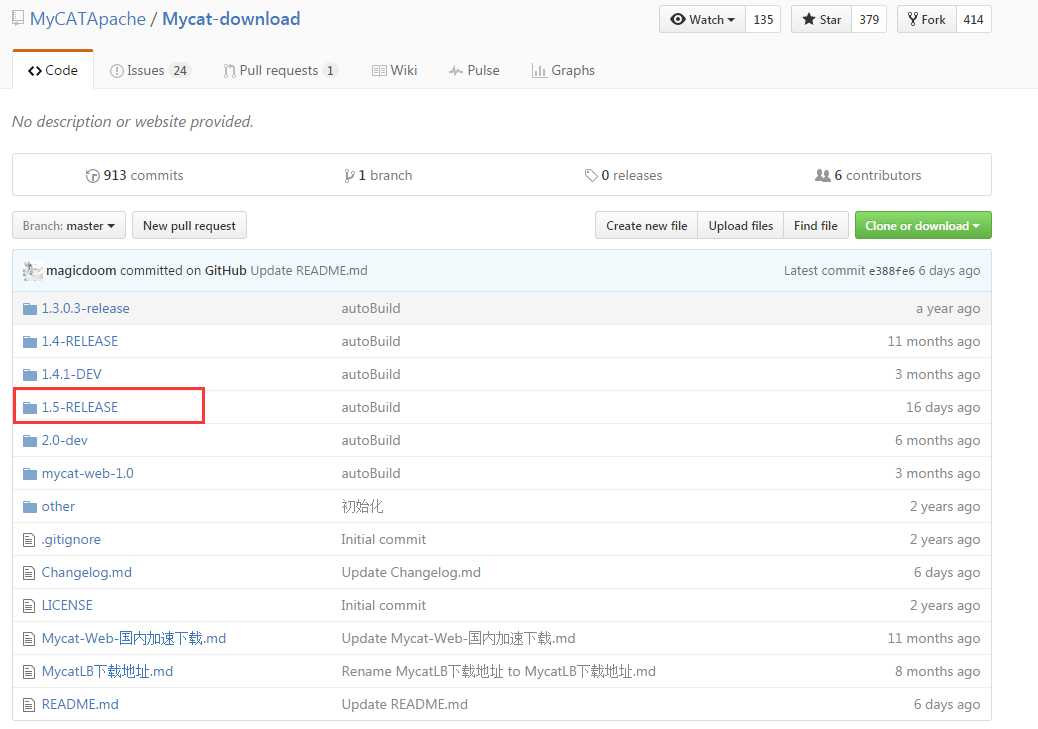Screen dimensions: 1038x729
Task: Click the branch icon next to 1 branch
Action: click(x=349, y=175)
